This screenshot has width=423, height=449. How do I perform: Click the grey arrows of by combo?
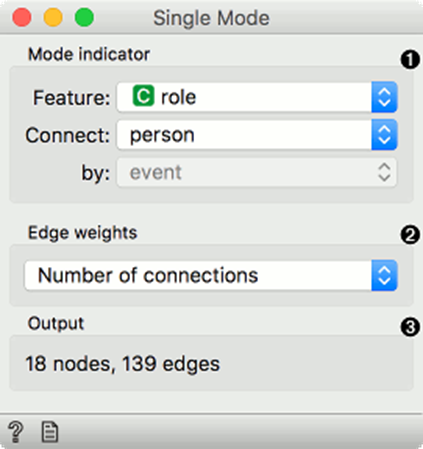point(384,172)
